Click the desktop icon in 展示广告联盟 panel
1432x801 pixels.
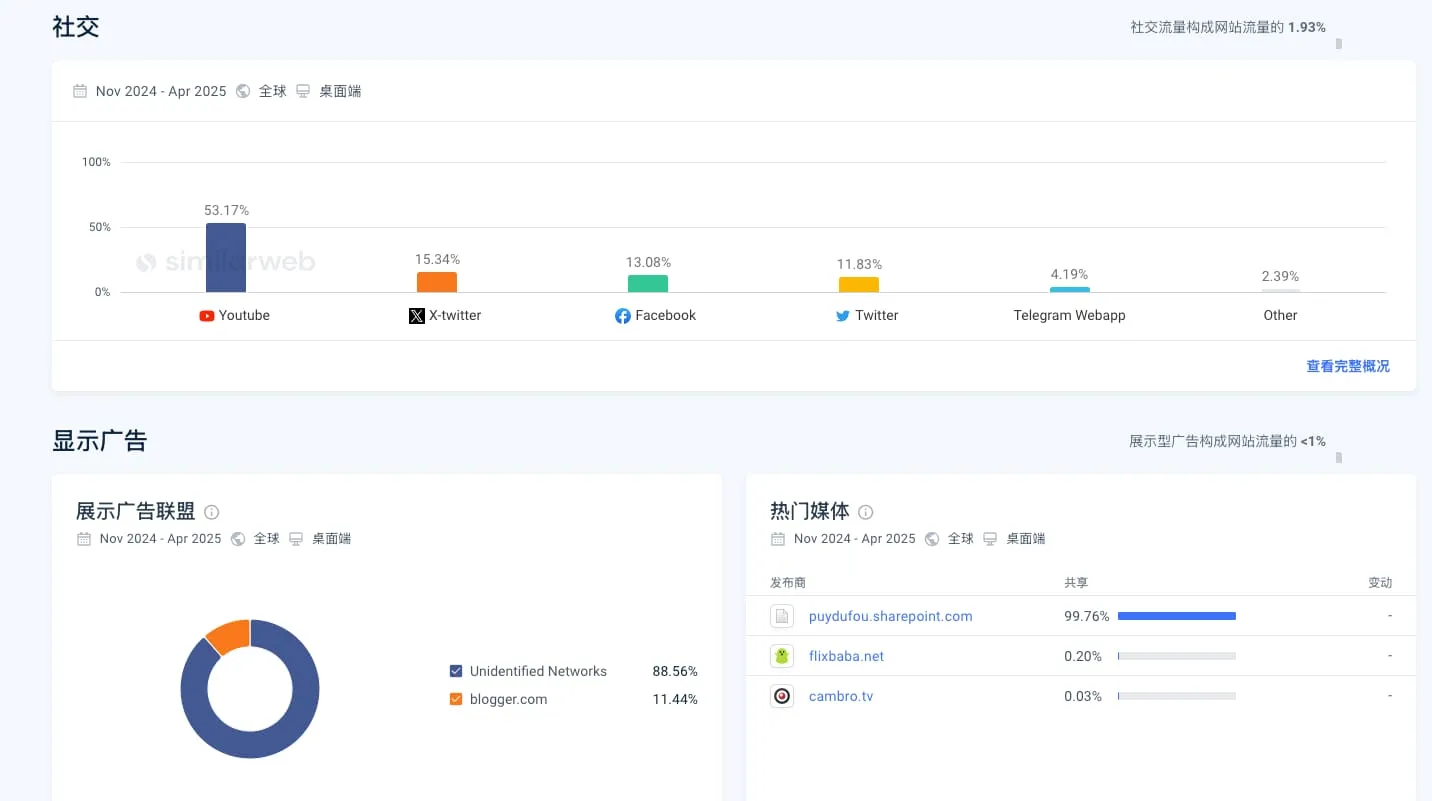(x=296, y=539)
